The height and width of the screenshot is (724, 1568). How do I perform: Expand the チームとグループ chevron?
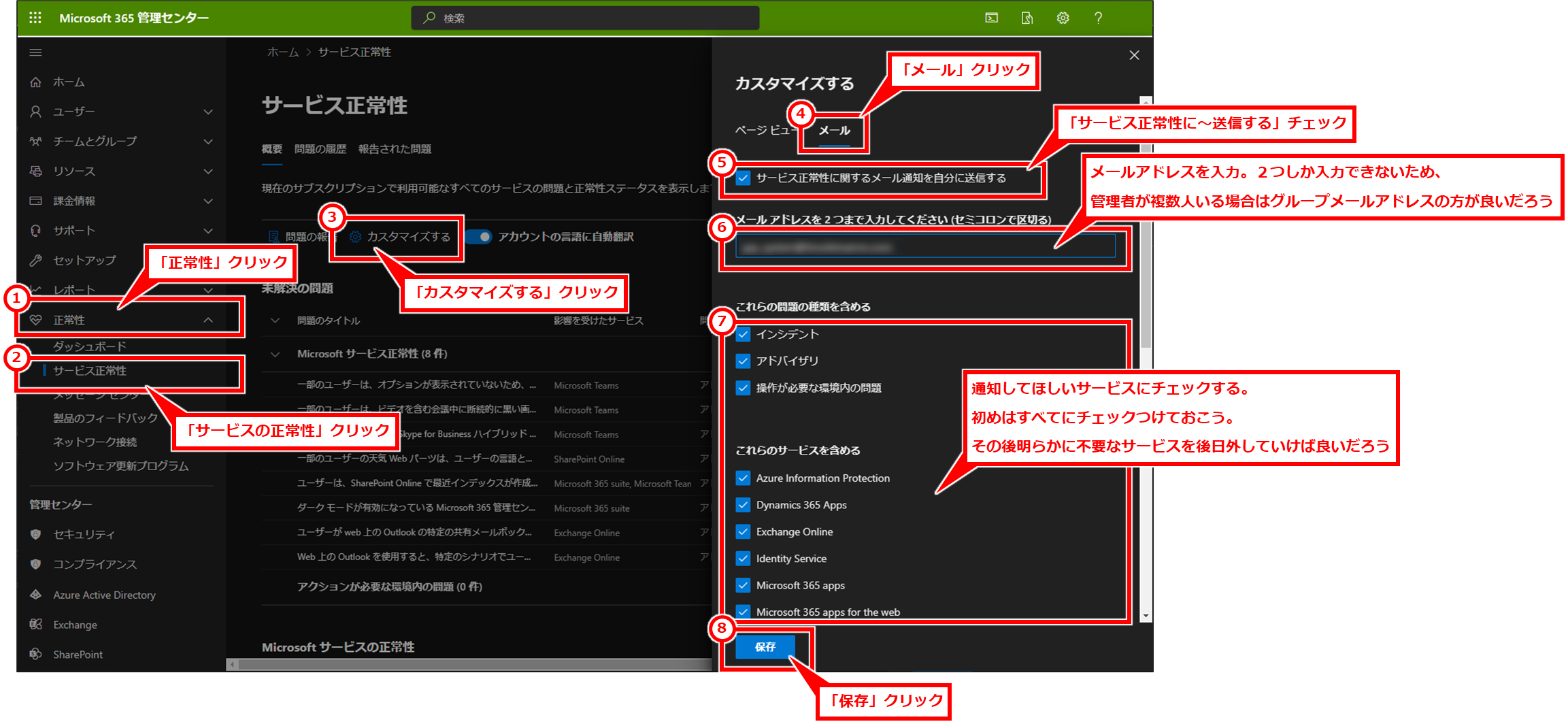(x=208, y=142)
